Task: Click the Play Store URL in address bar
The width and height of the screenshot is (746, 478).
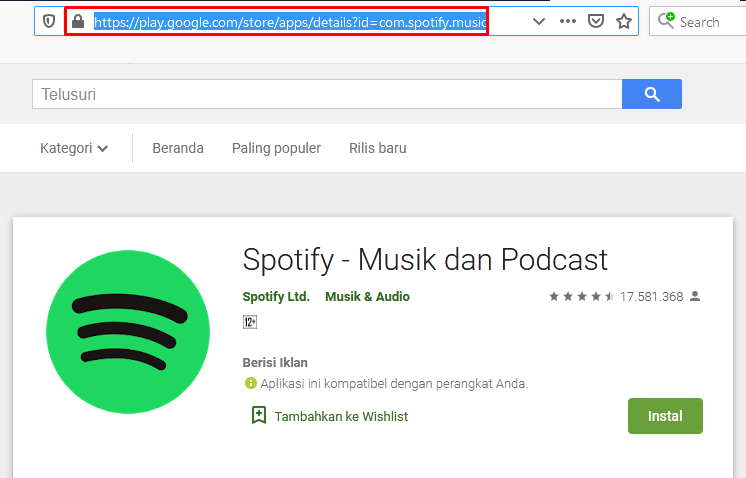Action: [x=290, y=22]
